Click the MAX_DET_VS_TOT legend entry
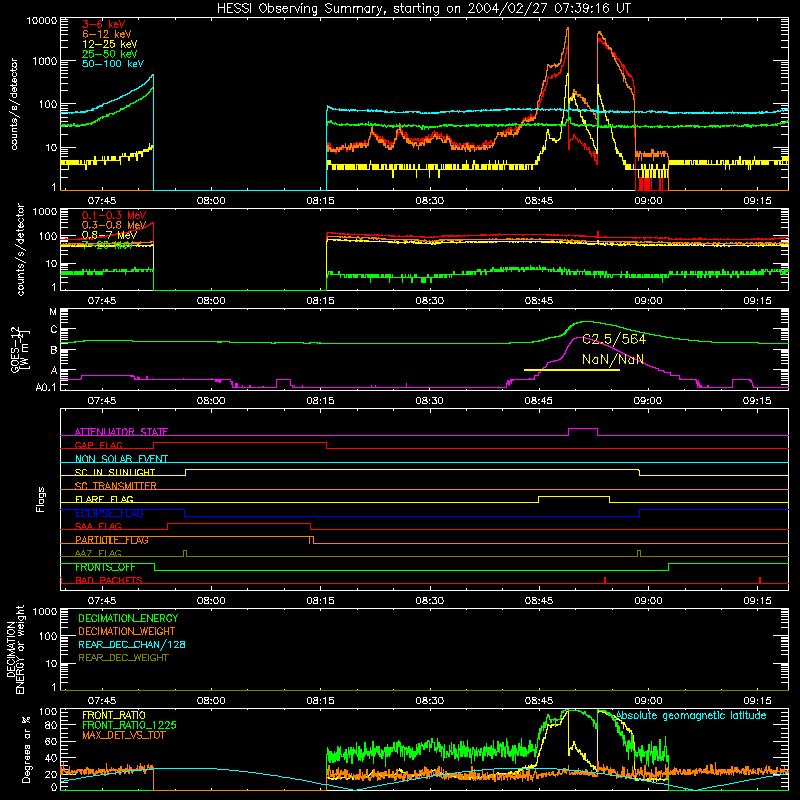 click(123, 735)
